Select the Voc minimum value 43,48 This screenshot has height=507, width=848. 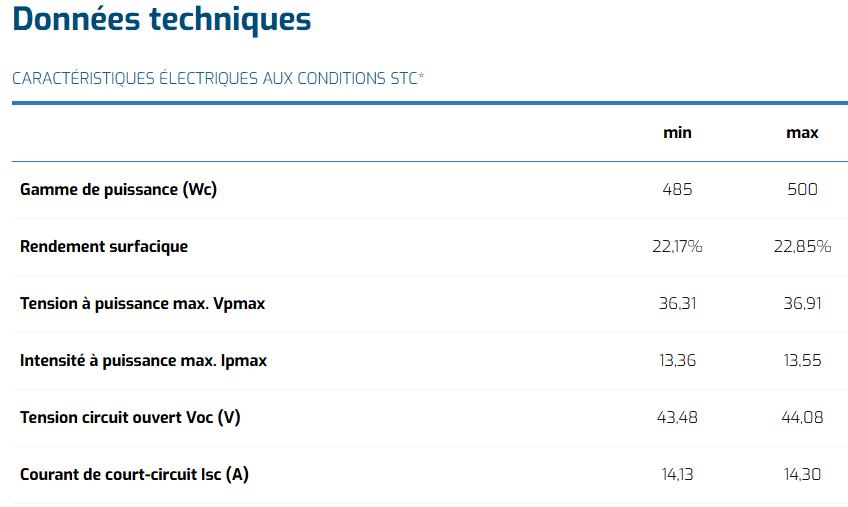(677, 417)
